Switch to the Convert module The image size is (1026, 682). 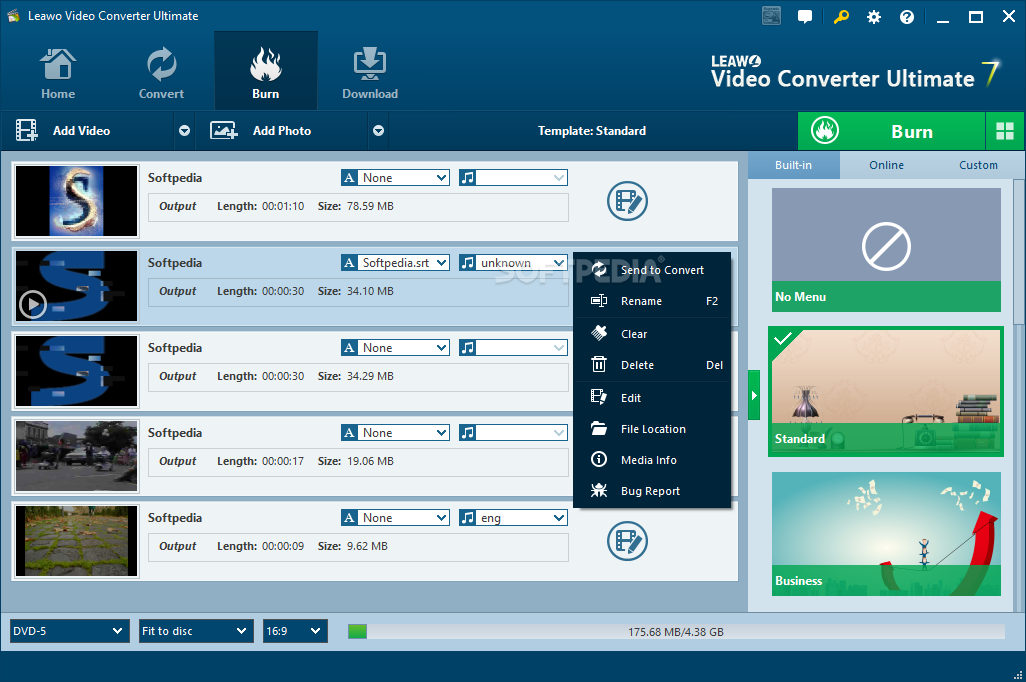[x=161, y=73]
